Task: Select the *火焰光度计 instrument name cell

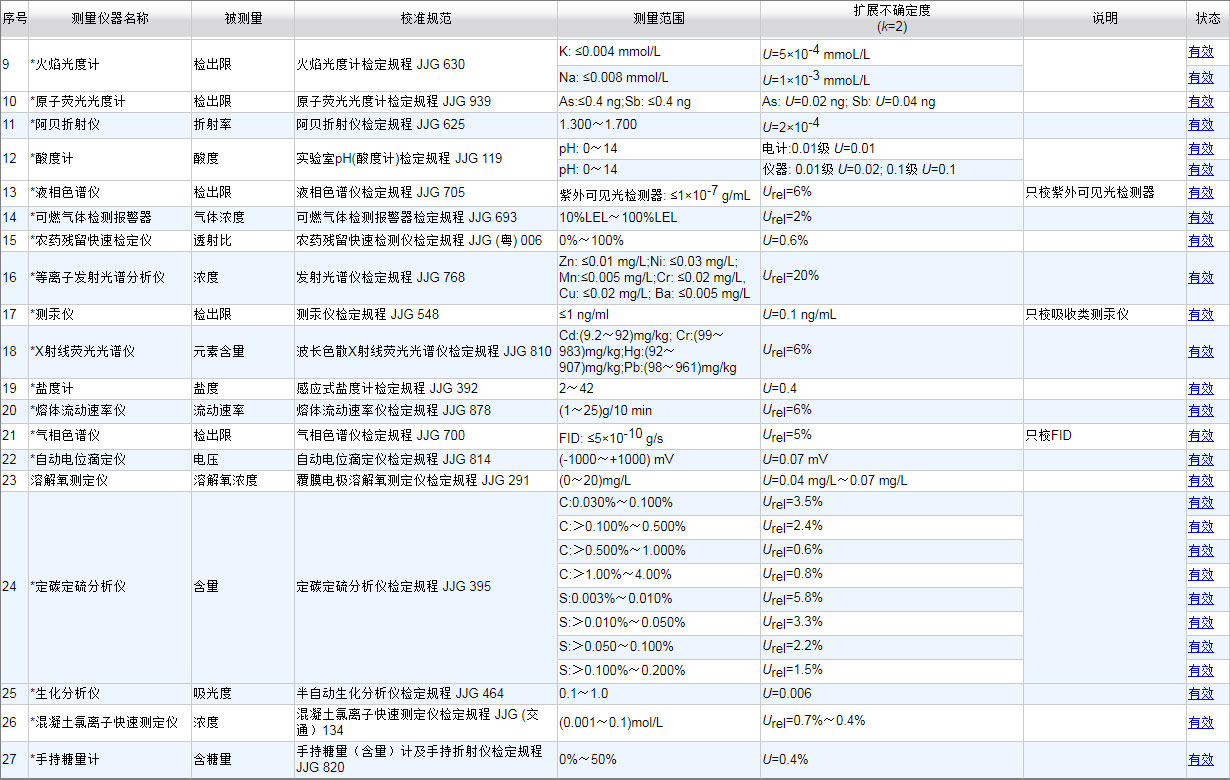Action: (110, 65)
